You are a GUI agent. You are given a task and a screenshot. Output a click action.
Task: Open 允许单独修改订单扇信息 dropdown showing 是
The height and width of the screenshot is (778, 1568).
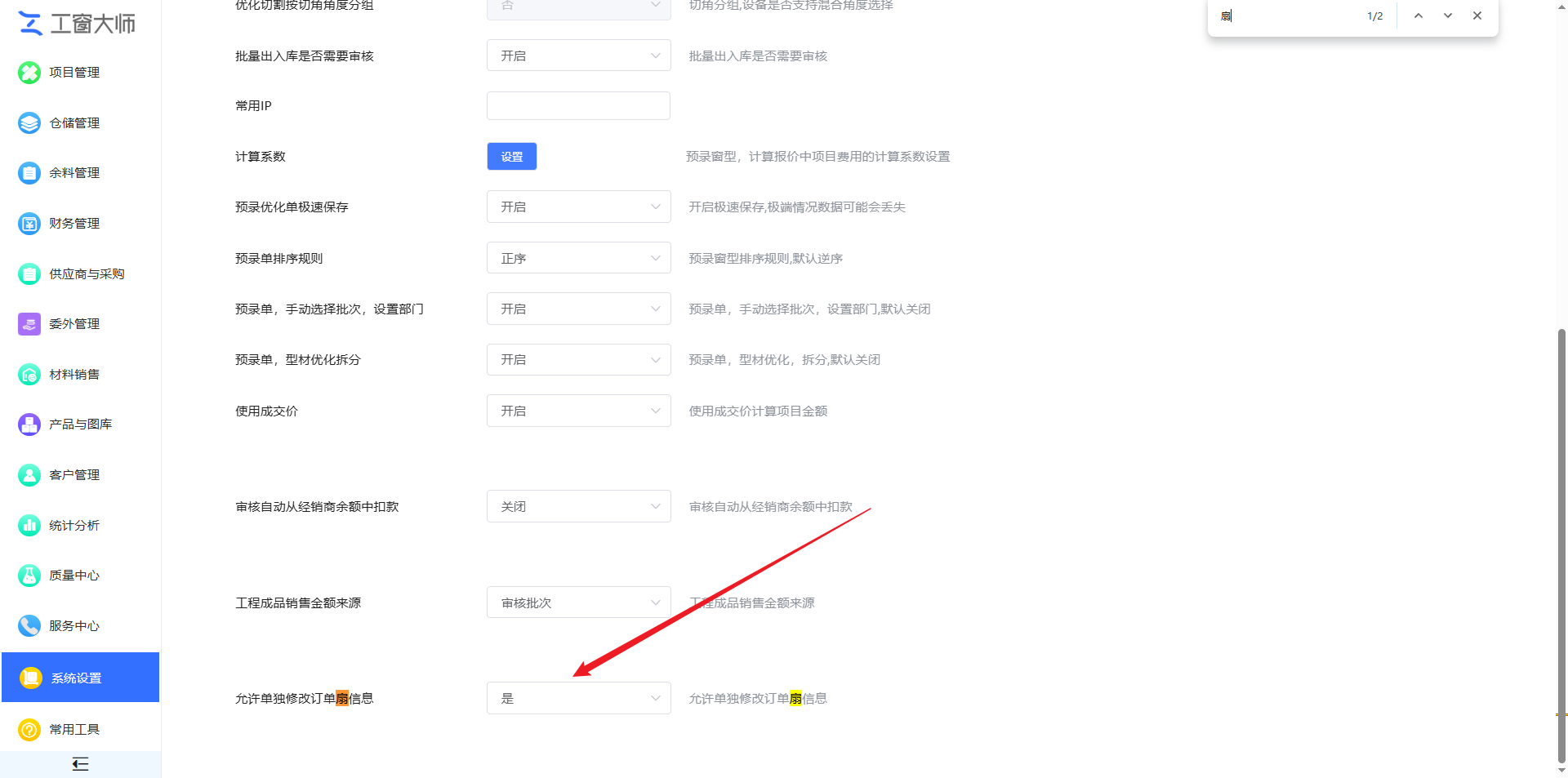[579, 698]
